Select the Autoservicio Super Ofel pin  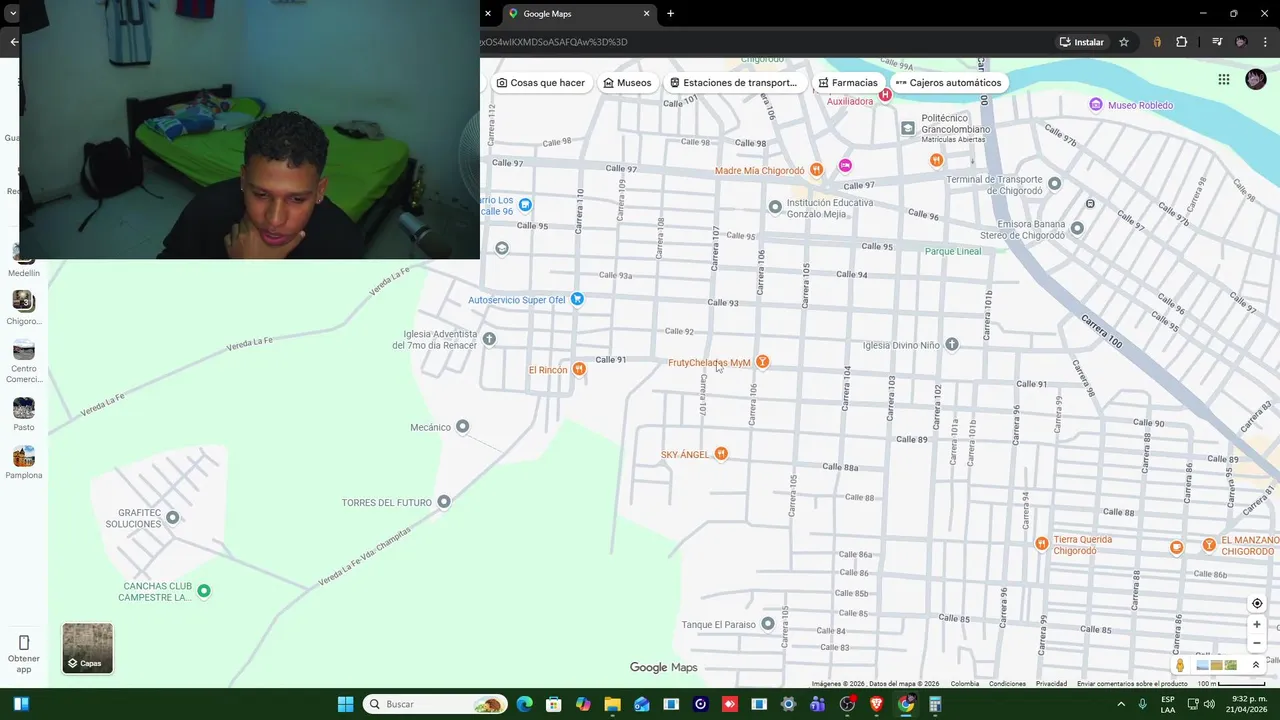tap(577, 299)
